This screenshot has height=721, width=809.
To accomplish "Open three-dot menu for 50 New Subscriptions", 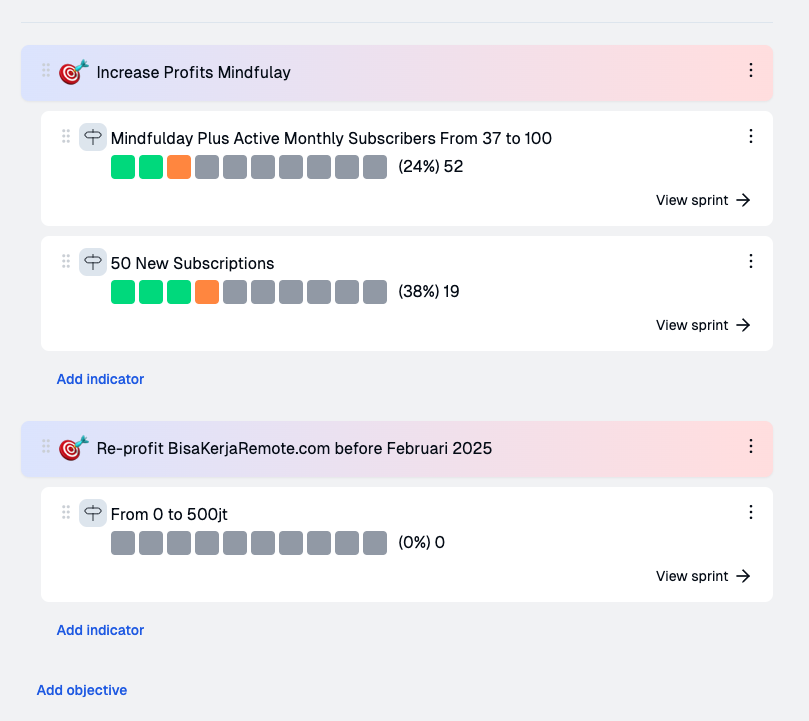I will [x=750, y=261].
